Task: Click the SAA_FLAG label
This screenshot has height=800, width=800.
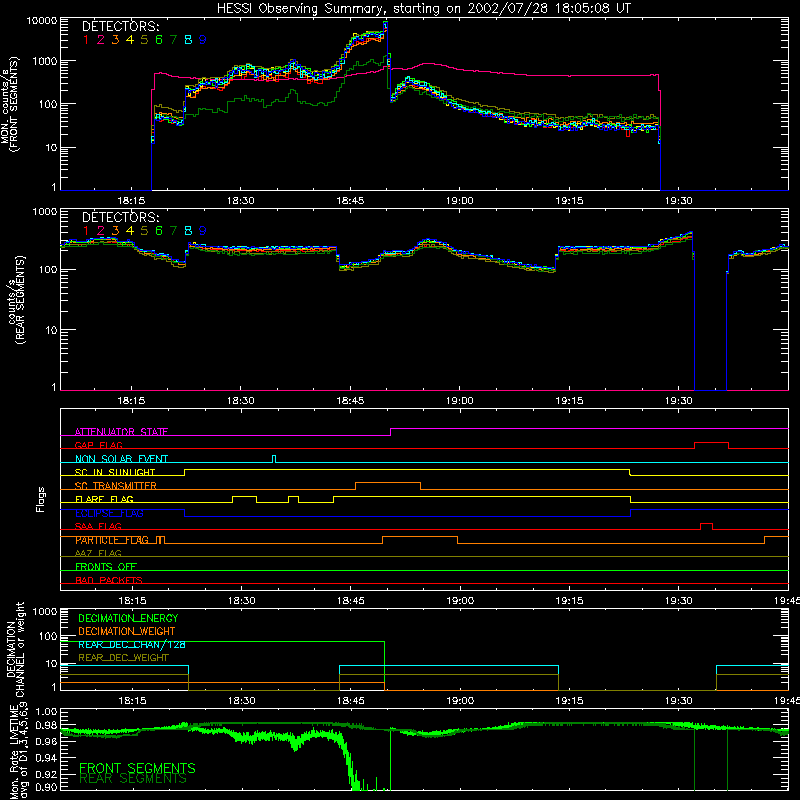Action: [98, 527]
